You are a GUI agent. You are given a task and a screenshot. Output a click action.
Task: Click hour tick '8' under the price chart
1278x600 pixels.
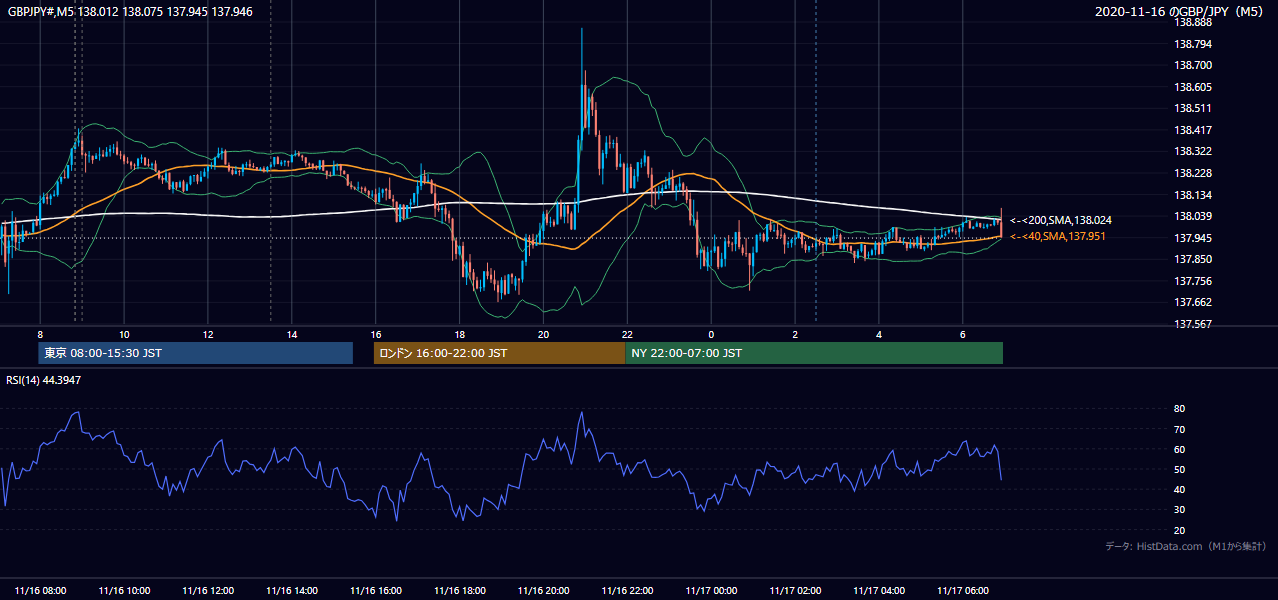coord(40,334)
